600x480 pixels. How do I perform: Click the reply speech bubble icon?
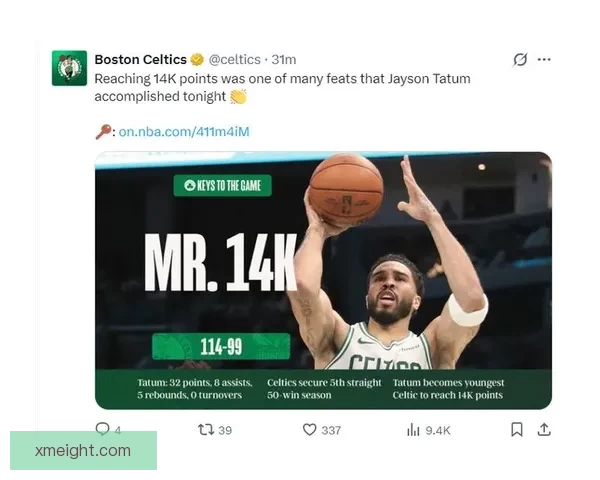(103, 429)
